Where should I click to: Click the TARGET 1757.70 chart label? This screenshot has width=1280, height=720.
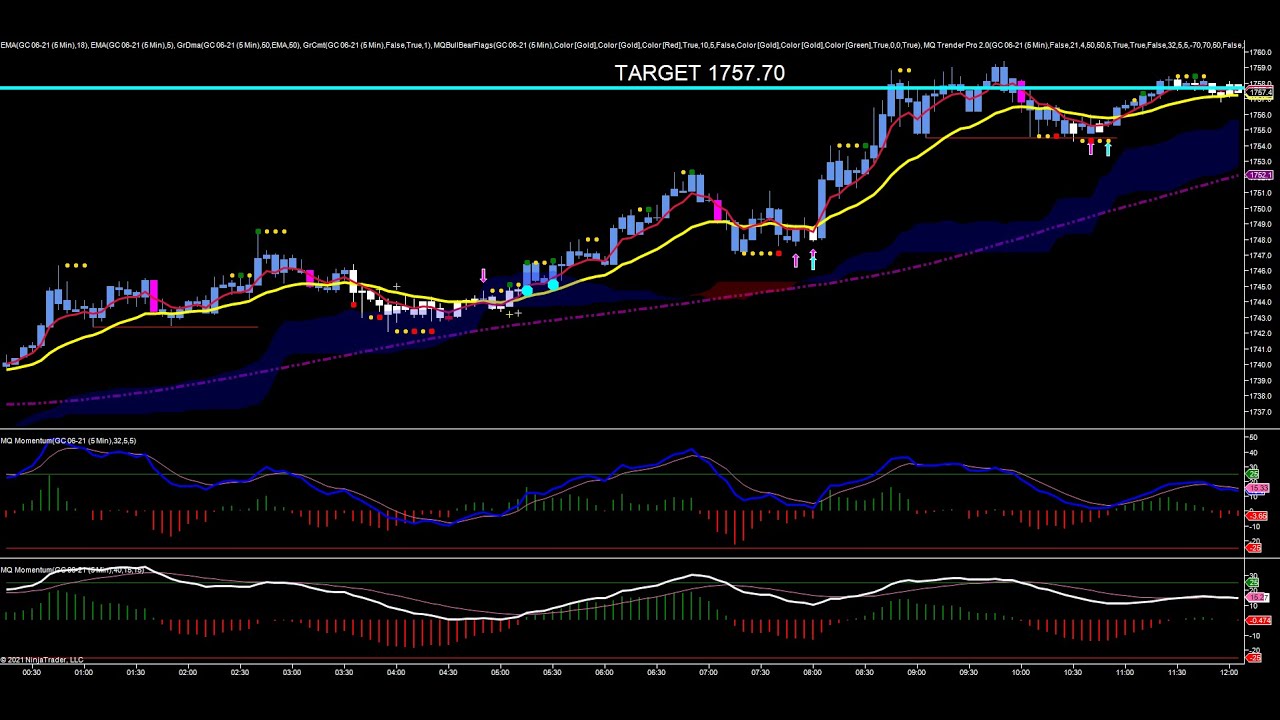pyautogui.click(x=699, y=73)
